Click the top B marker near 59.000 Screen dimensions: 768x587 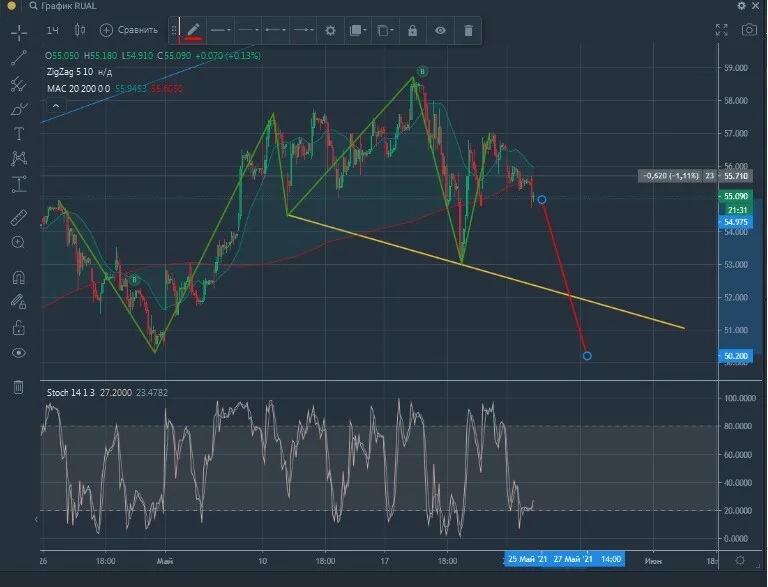click(422, 72)
